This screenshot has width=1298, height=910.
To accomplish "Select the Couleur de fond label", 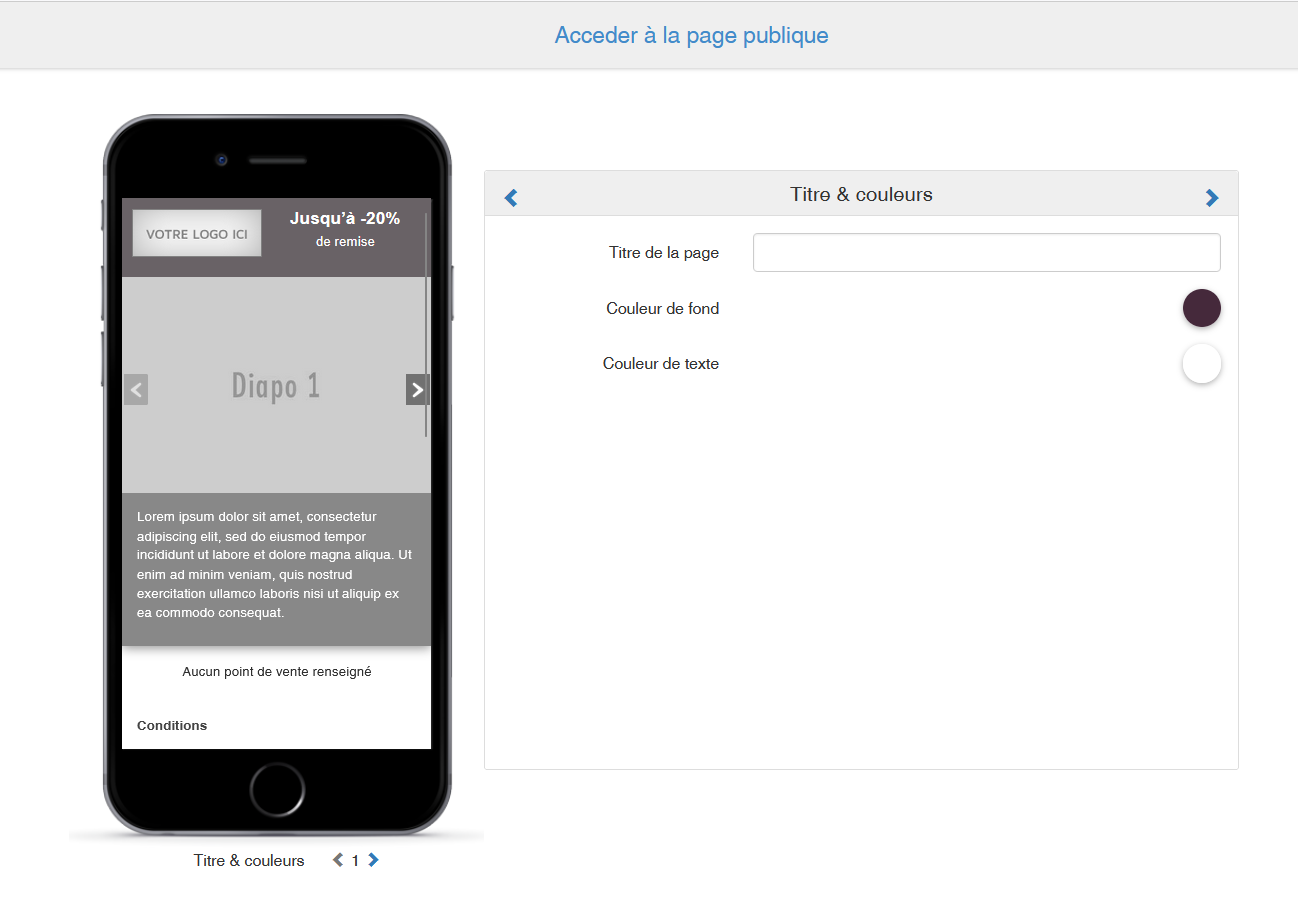I will 662,308.
